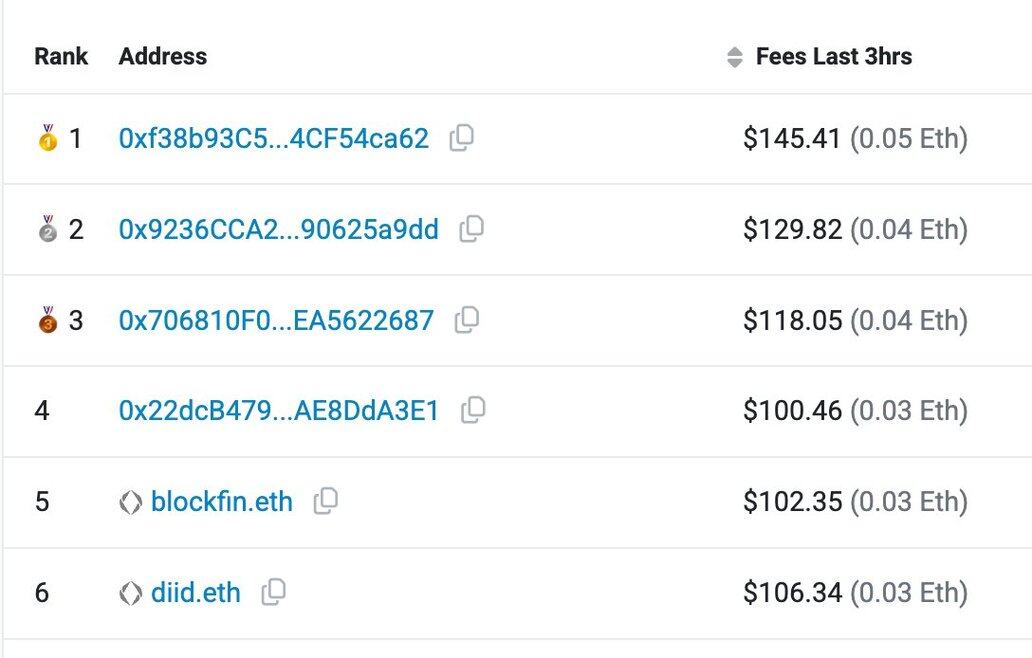
Task: Click the gold medal rank 1 icon
Action: point(47,138)
